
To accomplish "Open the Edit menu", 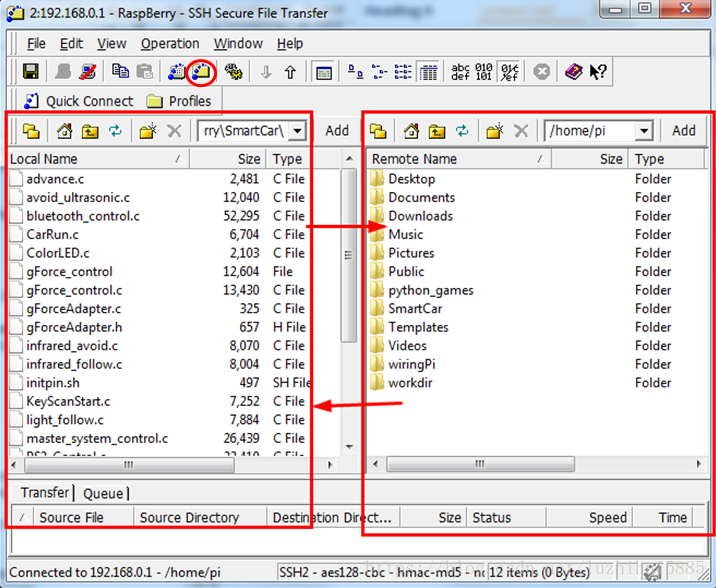I will coord(71,44).
